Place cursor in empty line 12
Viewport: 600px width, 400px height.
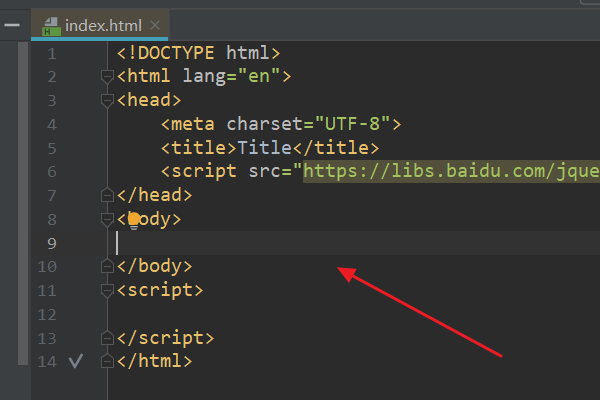click(352, 315)
